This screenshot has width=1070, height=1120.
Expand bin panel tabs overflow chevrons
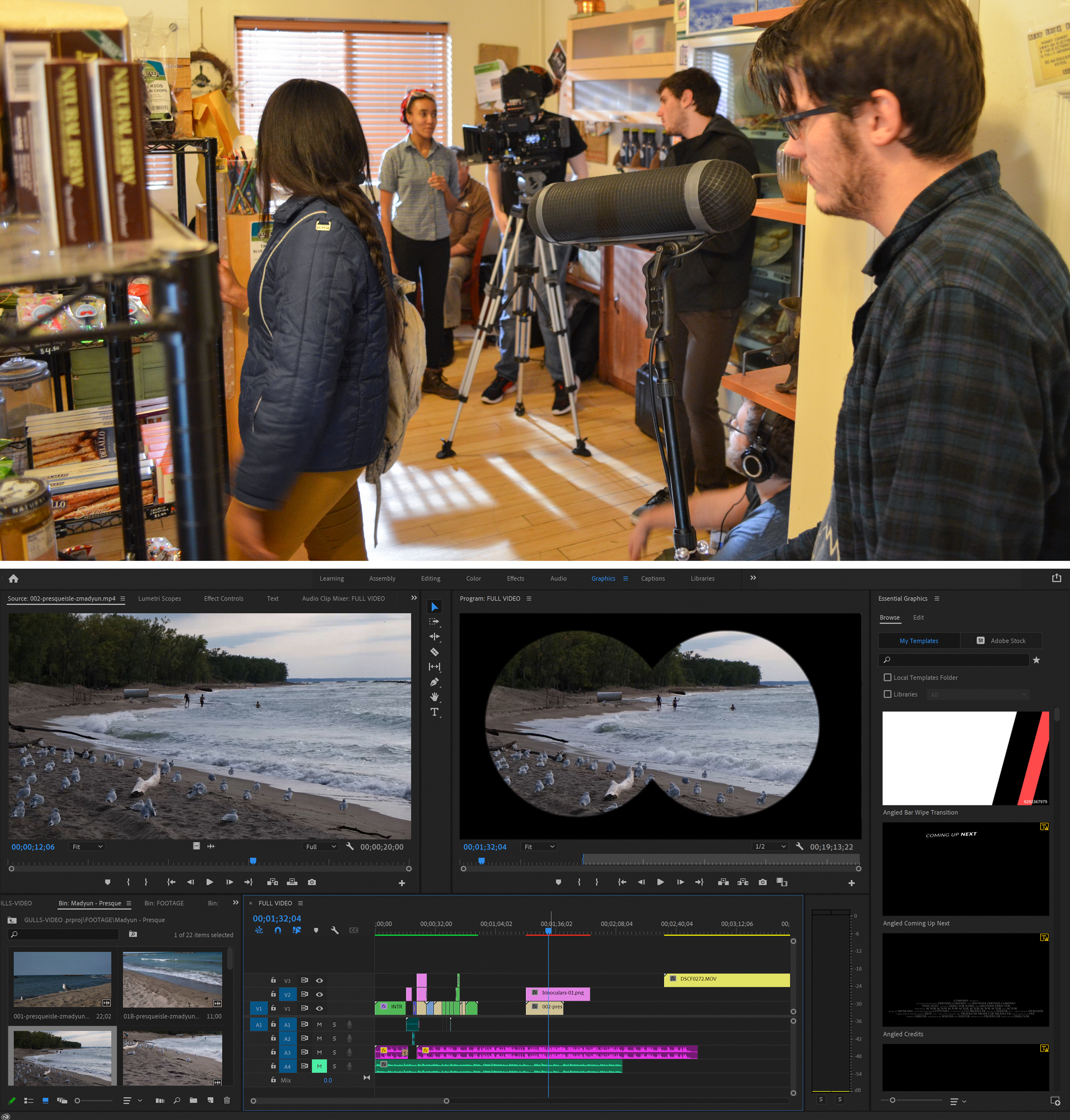pos(236,903)
